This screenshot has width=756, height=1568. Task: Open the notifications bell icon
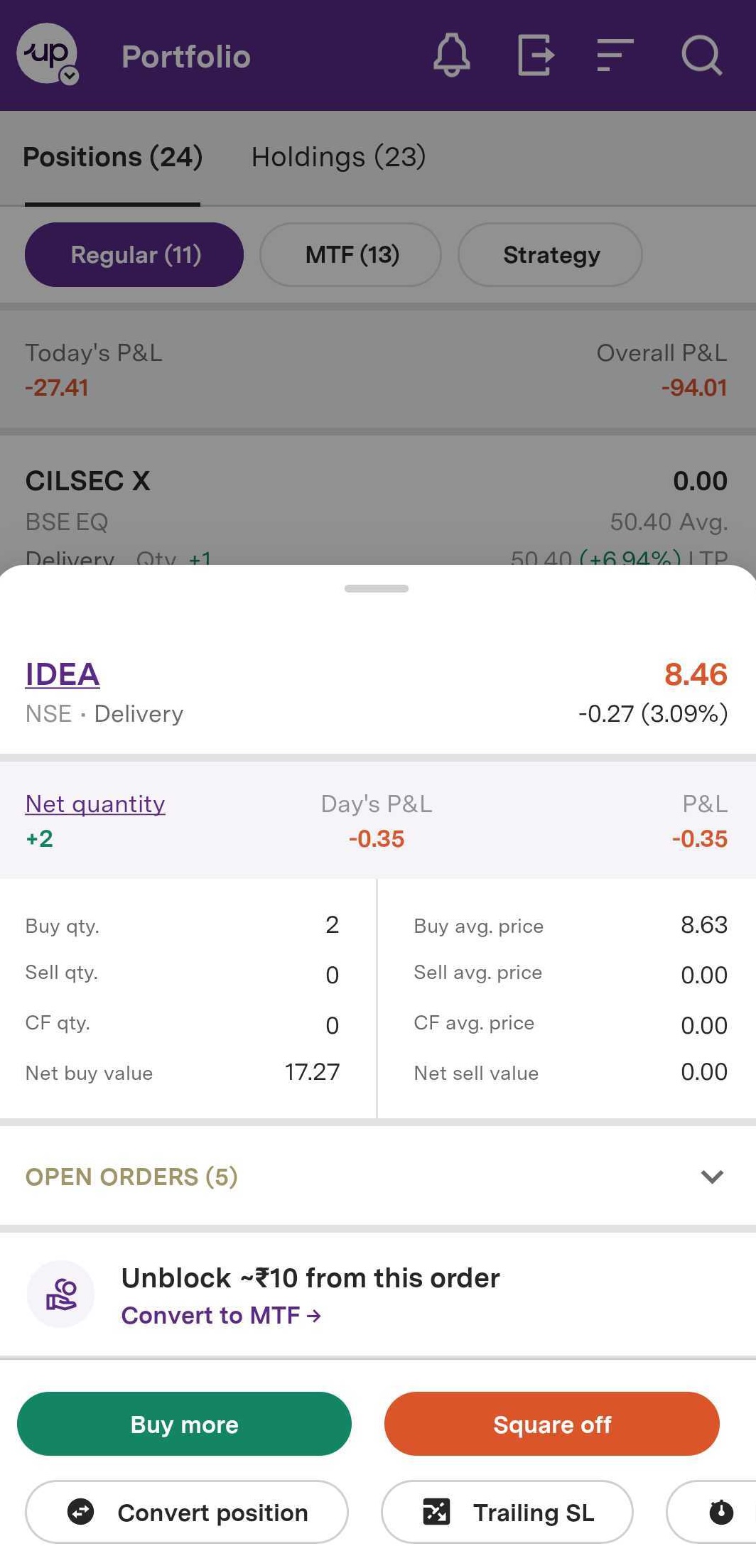pos(452,55)
